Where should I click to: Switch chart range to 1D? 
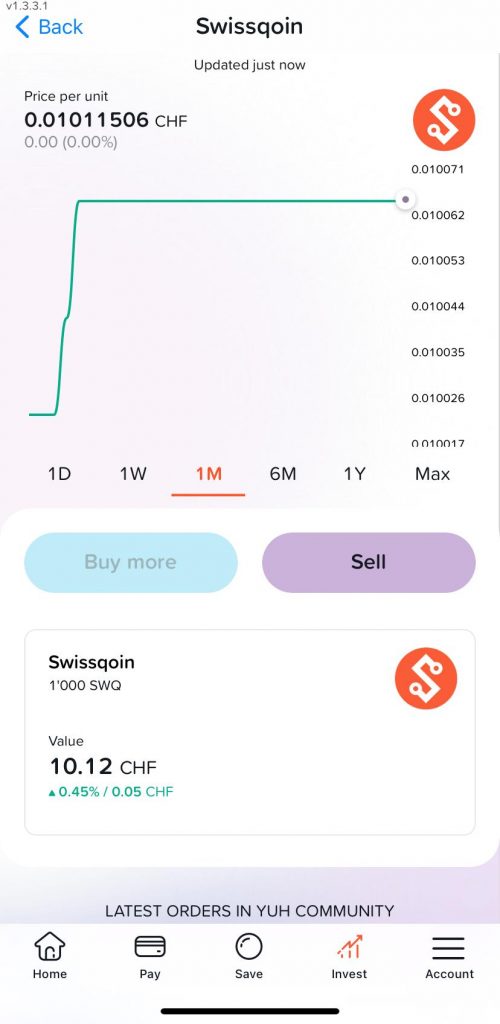(59, 474)
